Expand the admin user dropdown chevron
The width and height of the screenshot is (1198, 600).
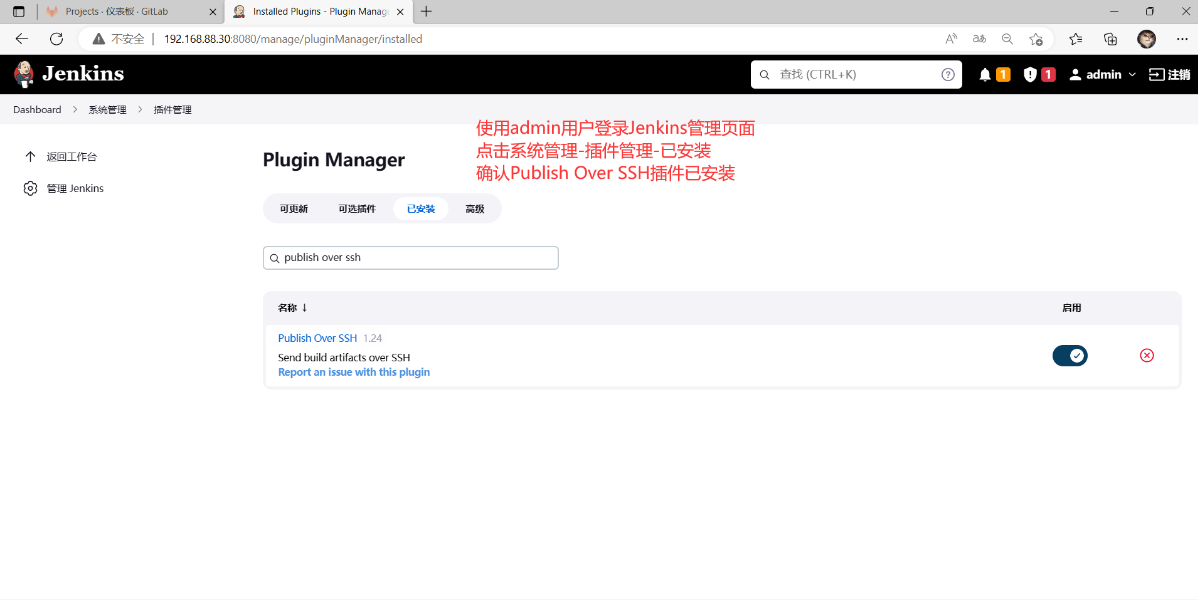[1132, 75]
